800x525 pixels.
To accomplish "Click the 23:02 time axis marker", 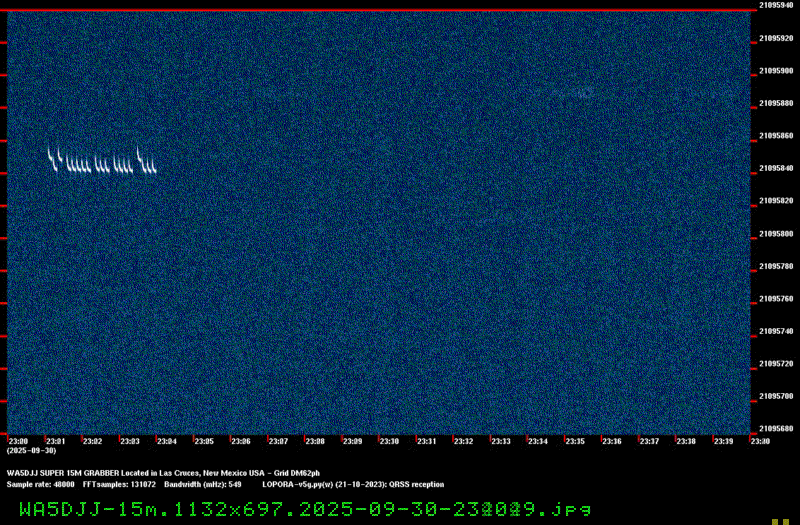I will (93, 441).
